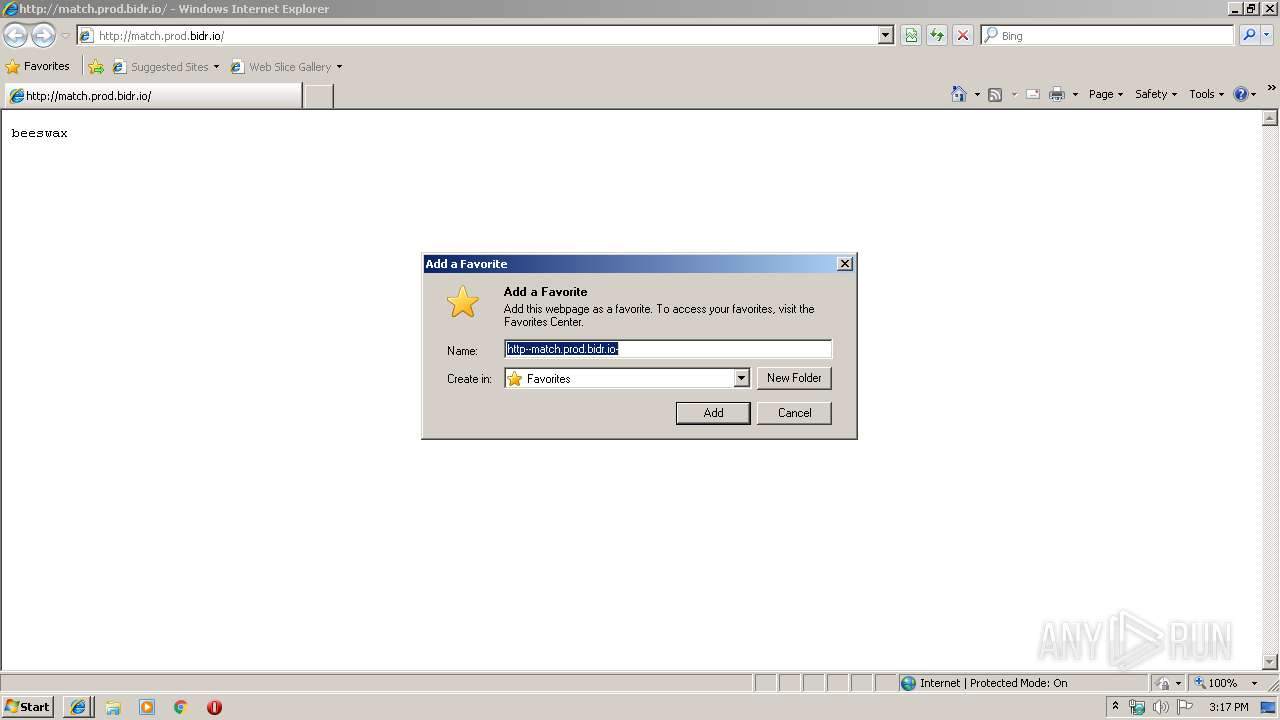Click in the Bing search field
Image resolution: width=1280 pixels, height=720 pixels.
point(1110,36)
